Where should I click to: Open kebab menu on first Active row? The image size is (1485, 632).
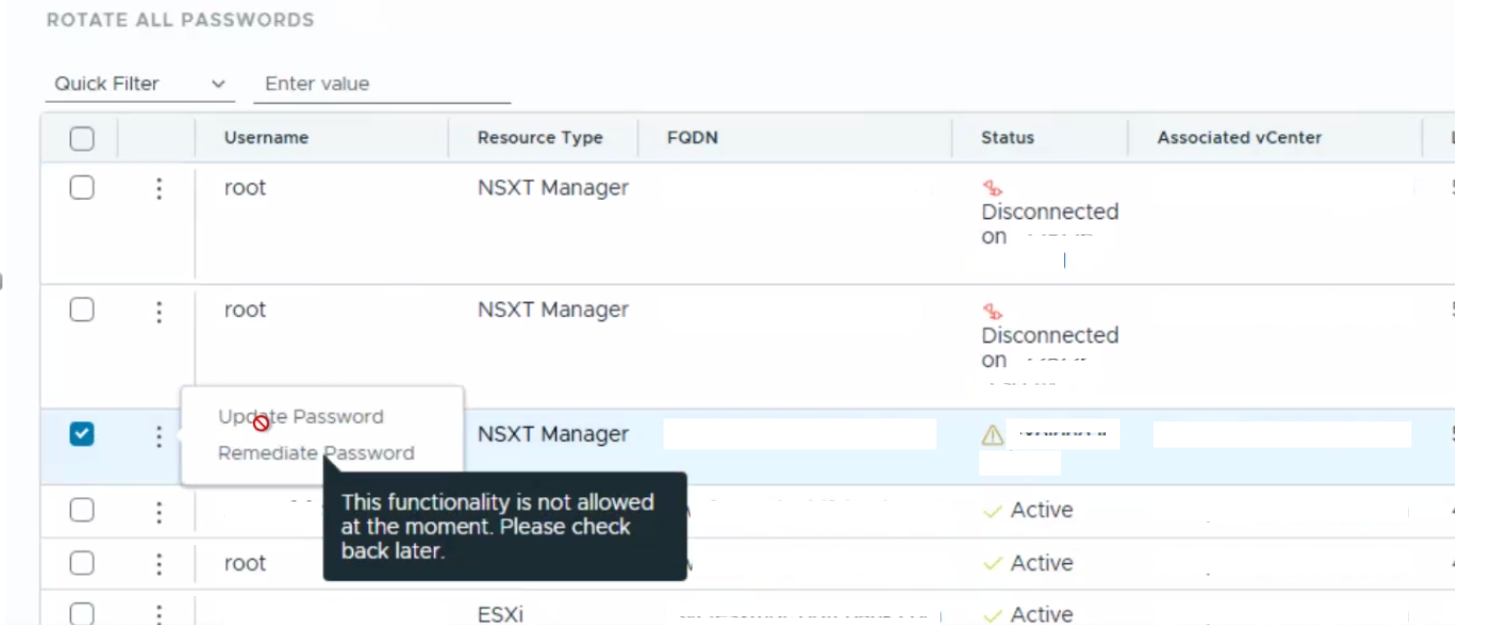(158, 512)
